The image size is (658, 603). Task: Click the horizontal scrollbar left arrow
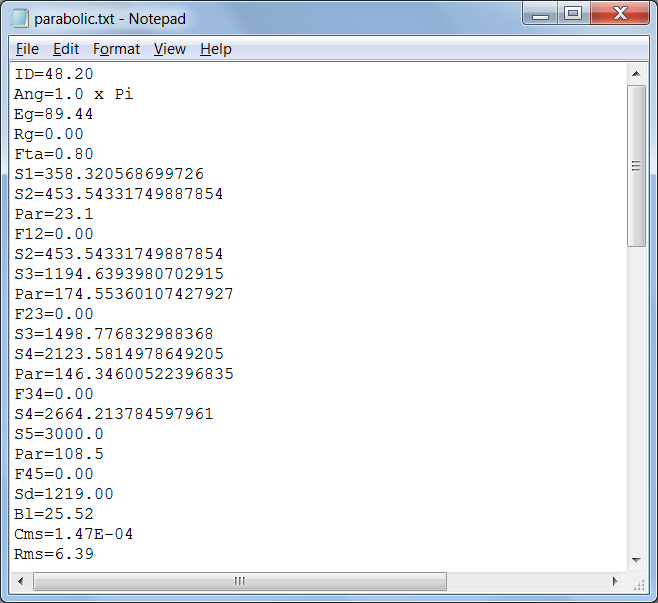tap(21, 581)
